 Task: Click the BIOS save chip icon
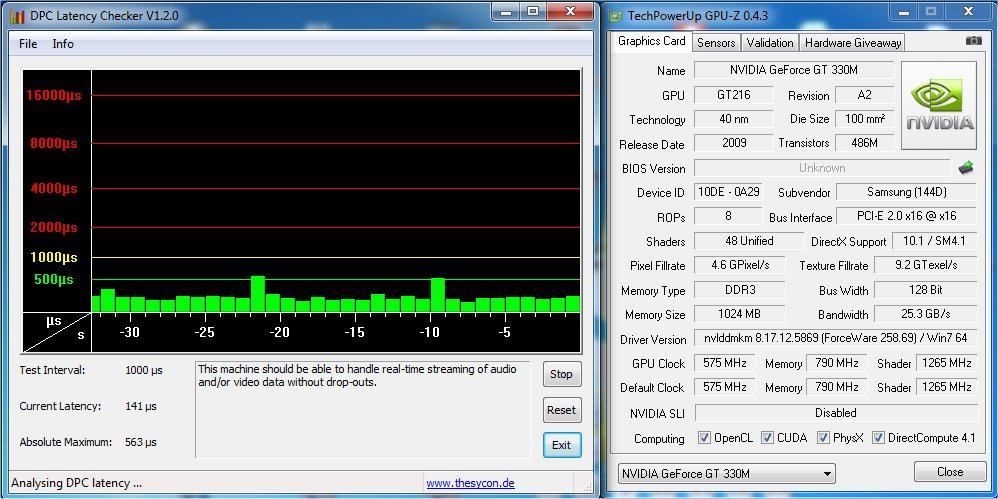click(966, 168)
